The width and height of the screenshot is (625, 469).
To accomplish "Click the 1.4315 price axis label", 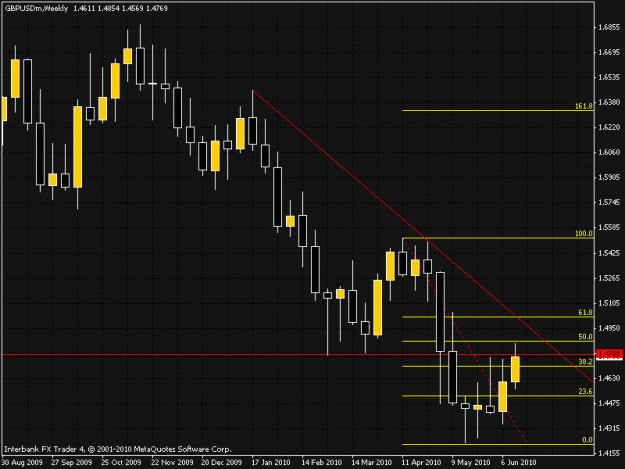I will pyautogui.click(x=609, y=428).
